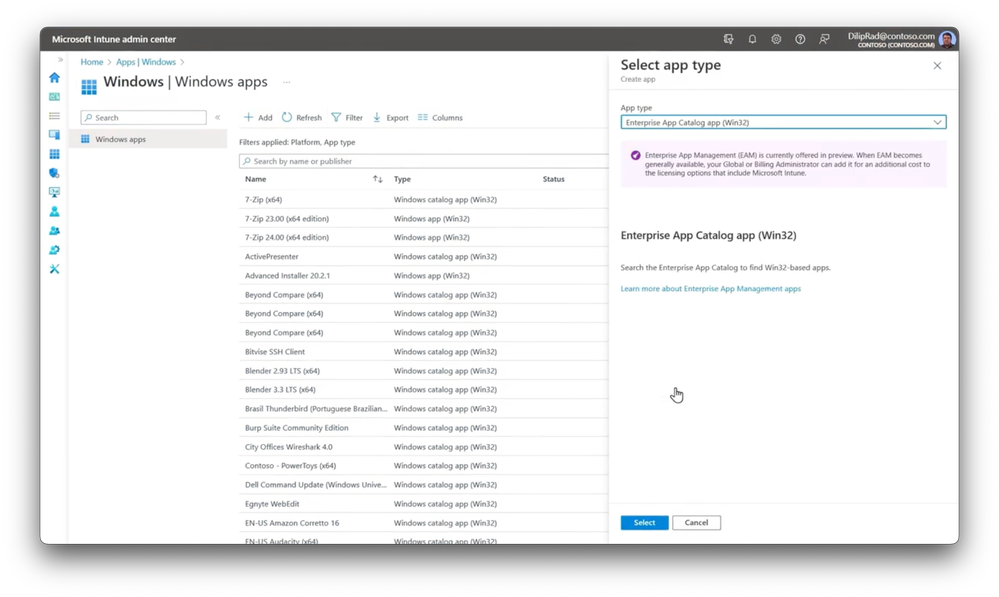Open Tenant administration icon in sidebar
The height and width of the screenshot is (597, 999).
click(54, 250)
